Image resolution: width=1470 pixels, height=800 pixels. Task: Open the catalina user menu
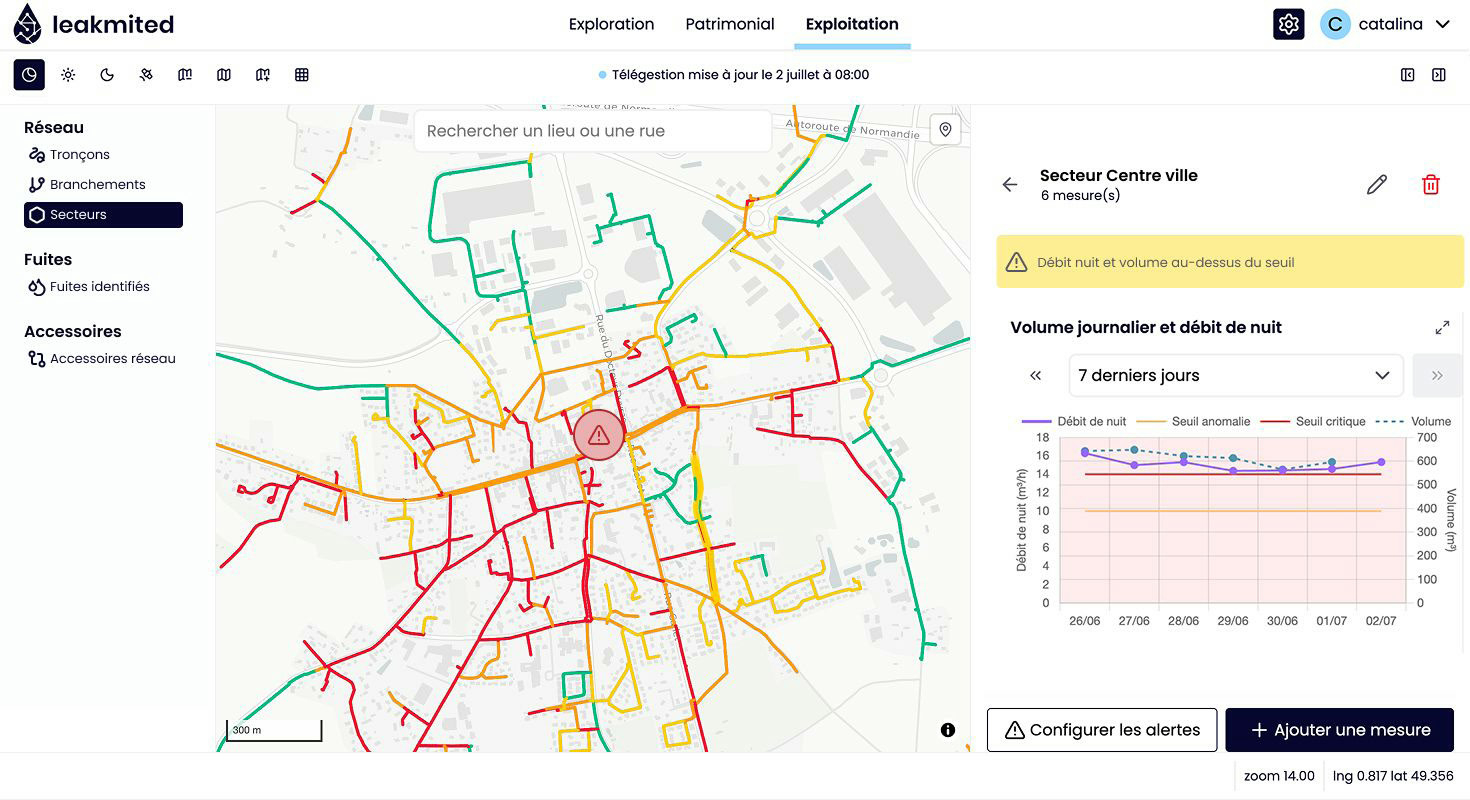pos(1386,24)
